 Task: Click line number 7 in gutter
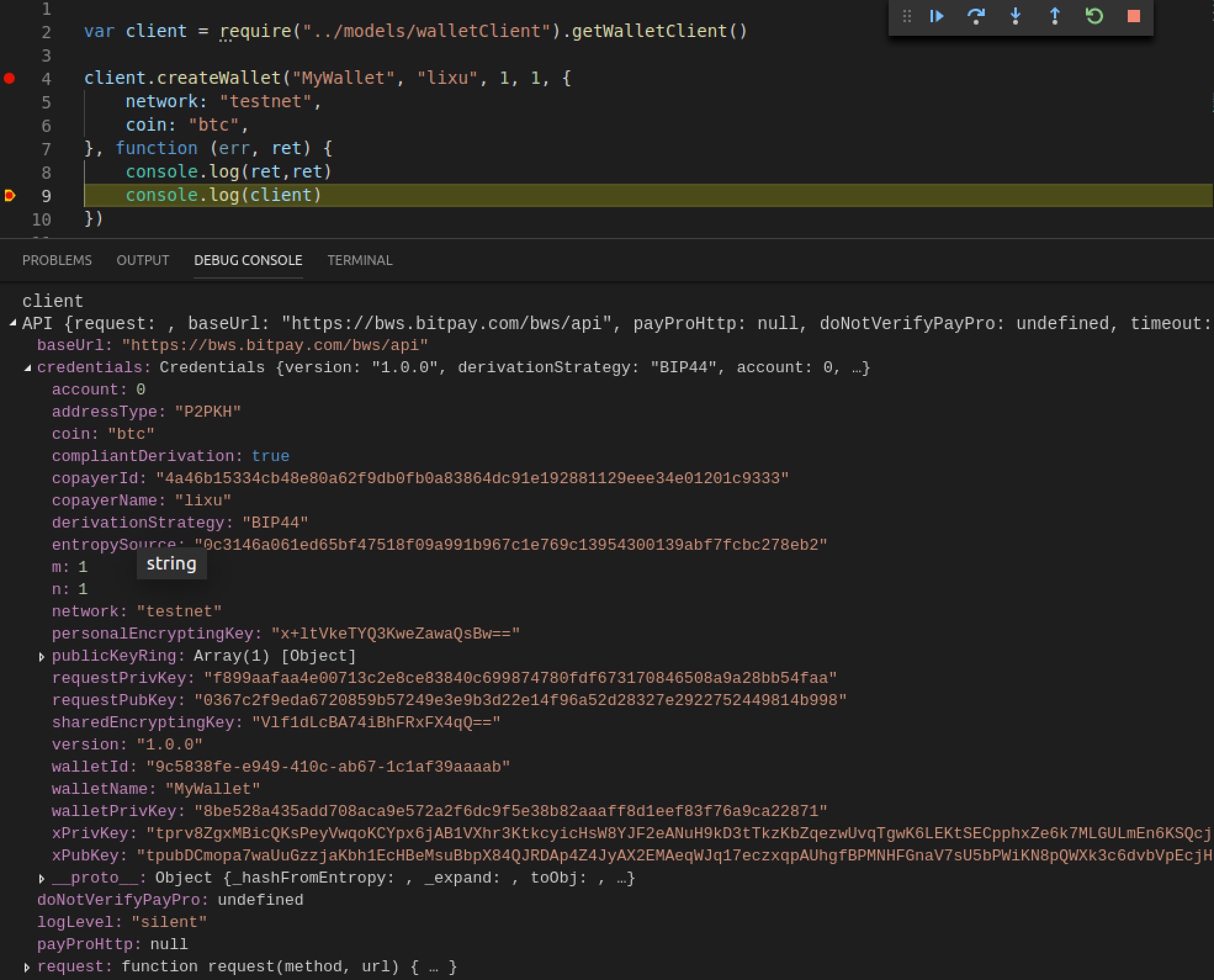click(46, 149)
